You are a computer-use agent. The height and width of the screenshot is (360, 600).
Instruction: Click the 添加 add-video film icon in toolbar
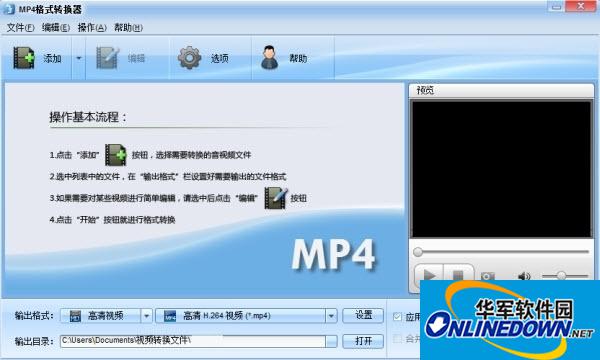pos(24,58)
